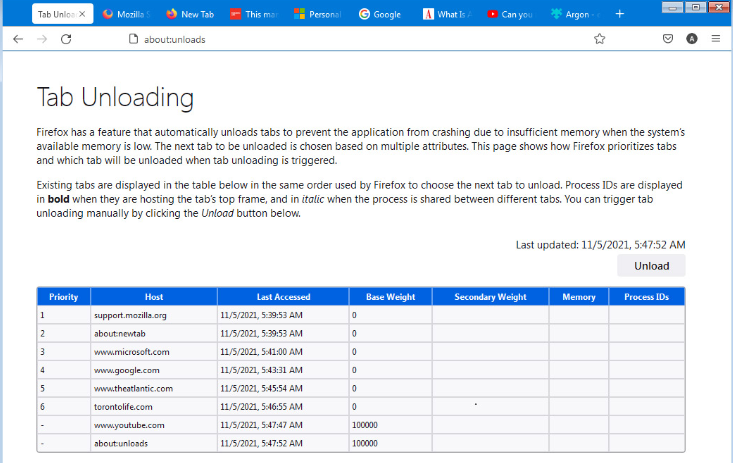
Task: Bookmark this page with the star icon
Action: coord(599,39)
